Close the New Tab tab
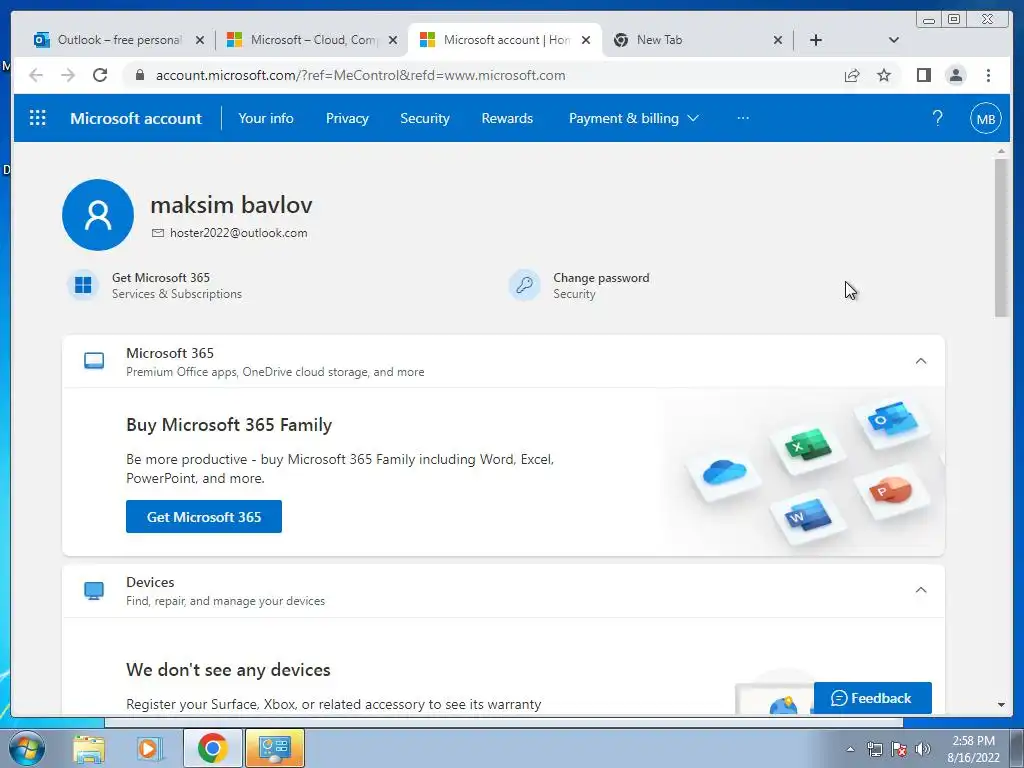Viewport: 1024px width, 768px height. point(777,40)
